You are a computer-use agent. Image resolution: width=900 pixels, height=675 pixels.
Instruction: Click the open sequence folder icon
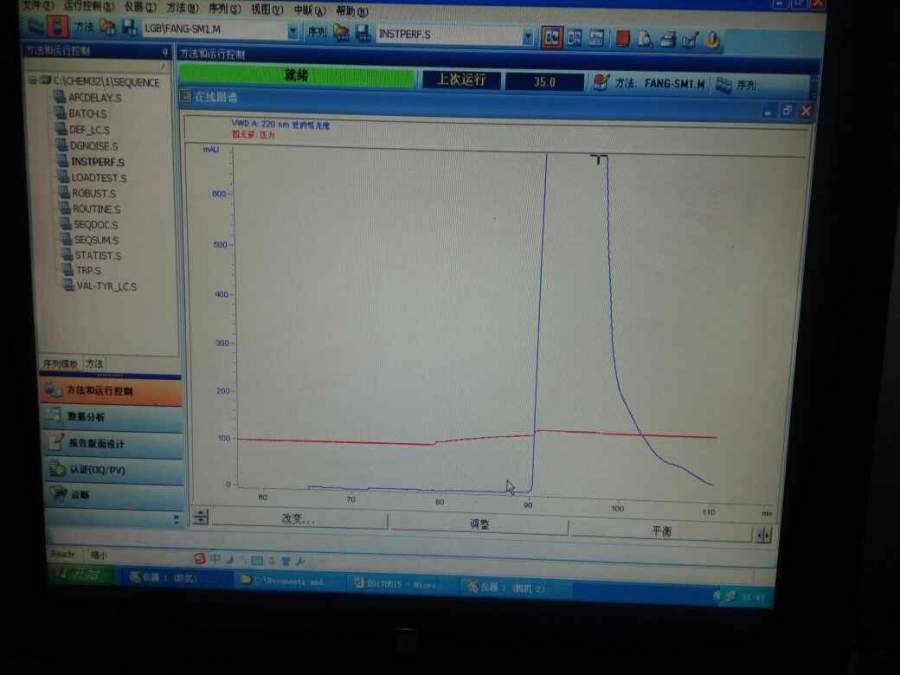pos(342,32)
